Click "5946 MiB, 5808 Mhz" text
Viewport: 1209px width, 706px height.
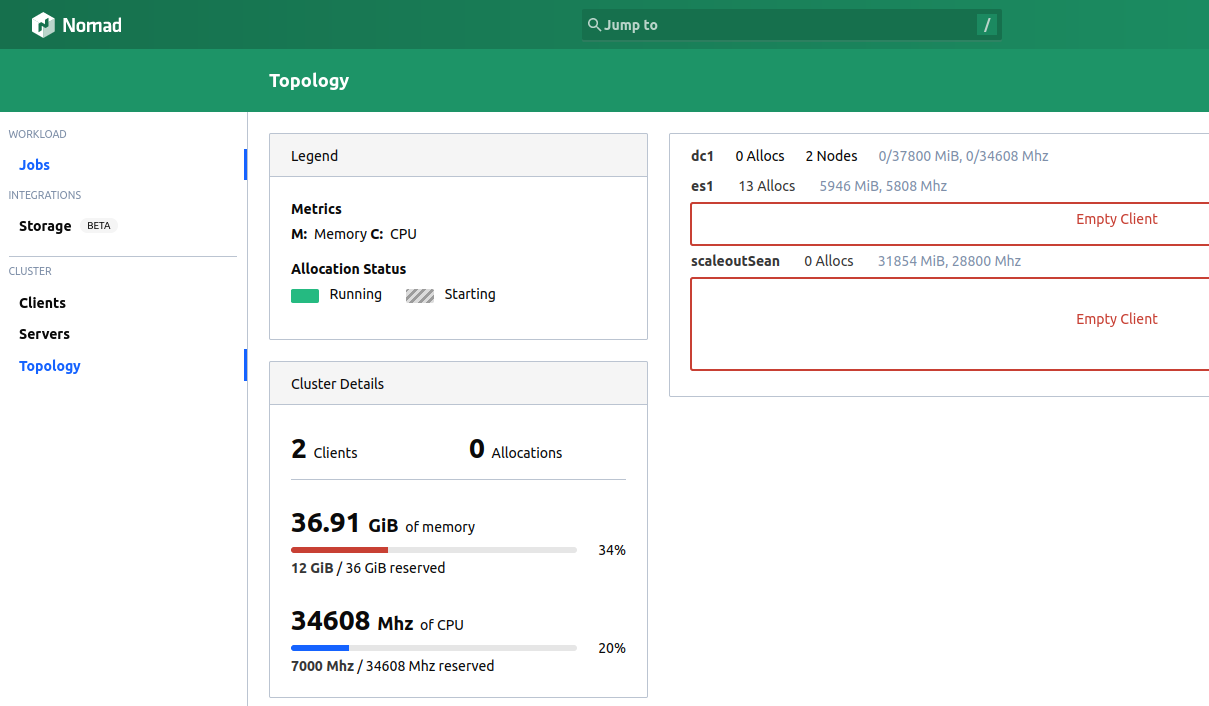point(883,186)
